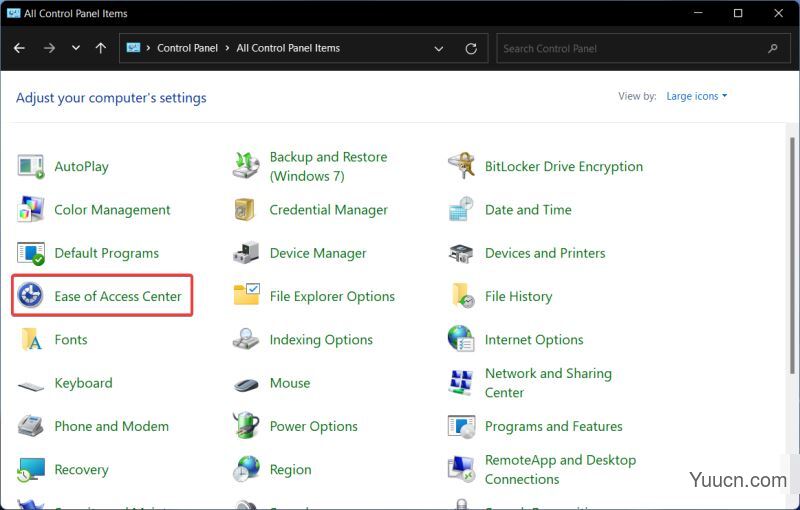Click the Credential Manager safe icon

245,210
